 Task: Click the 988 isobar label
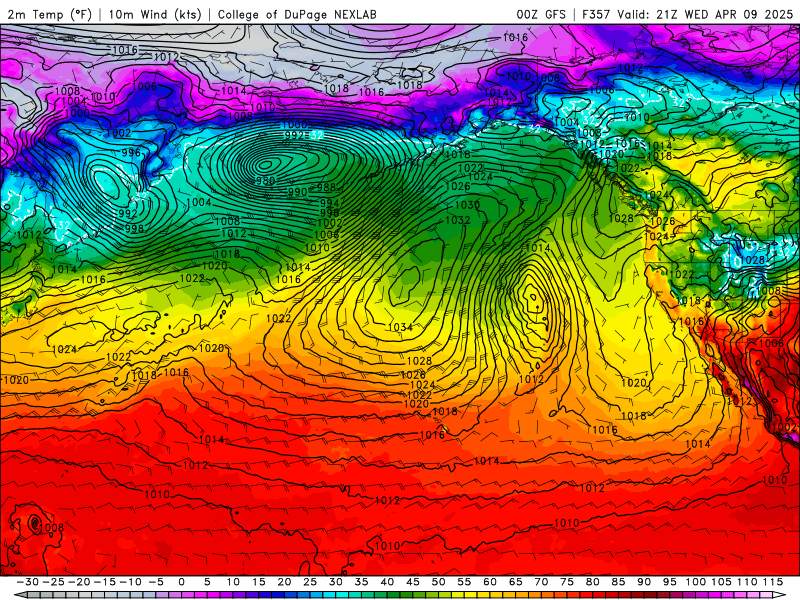(327, 187)
